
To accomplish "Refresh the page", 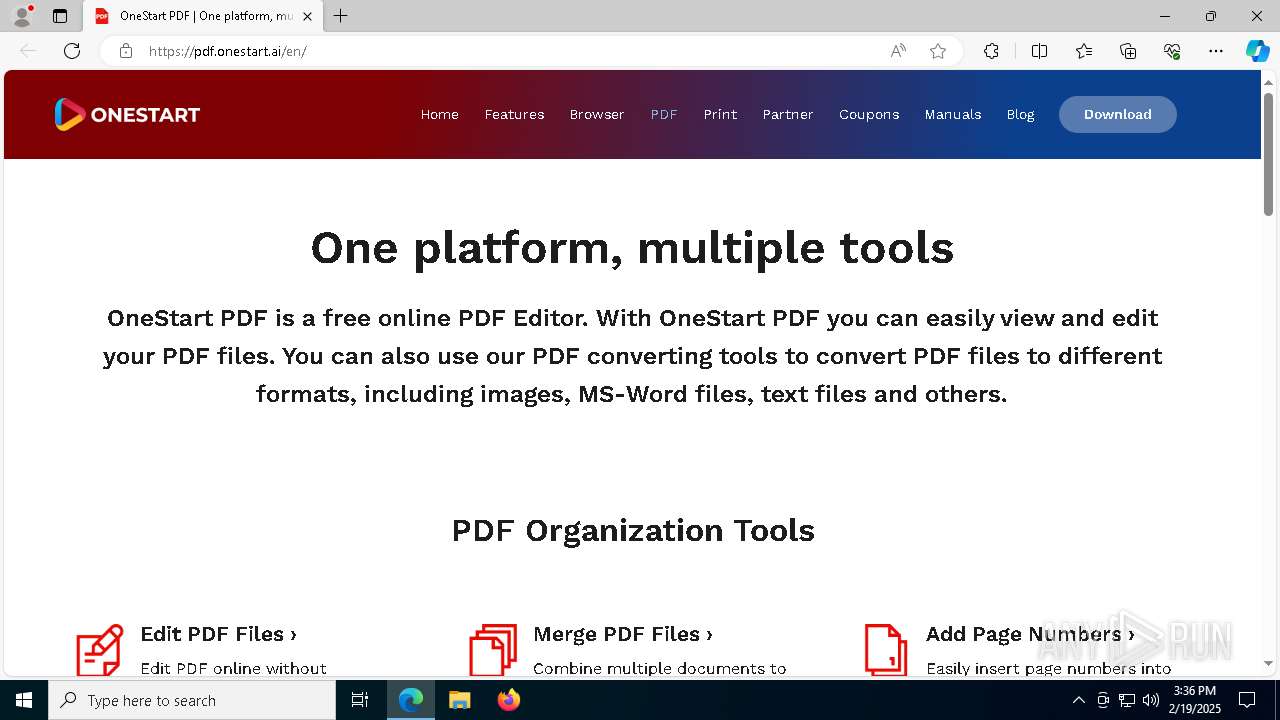I will [72, 51].
